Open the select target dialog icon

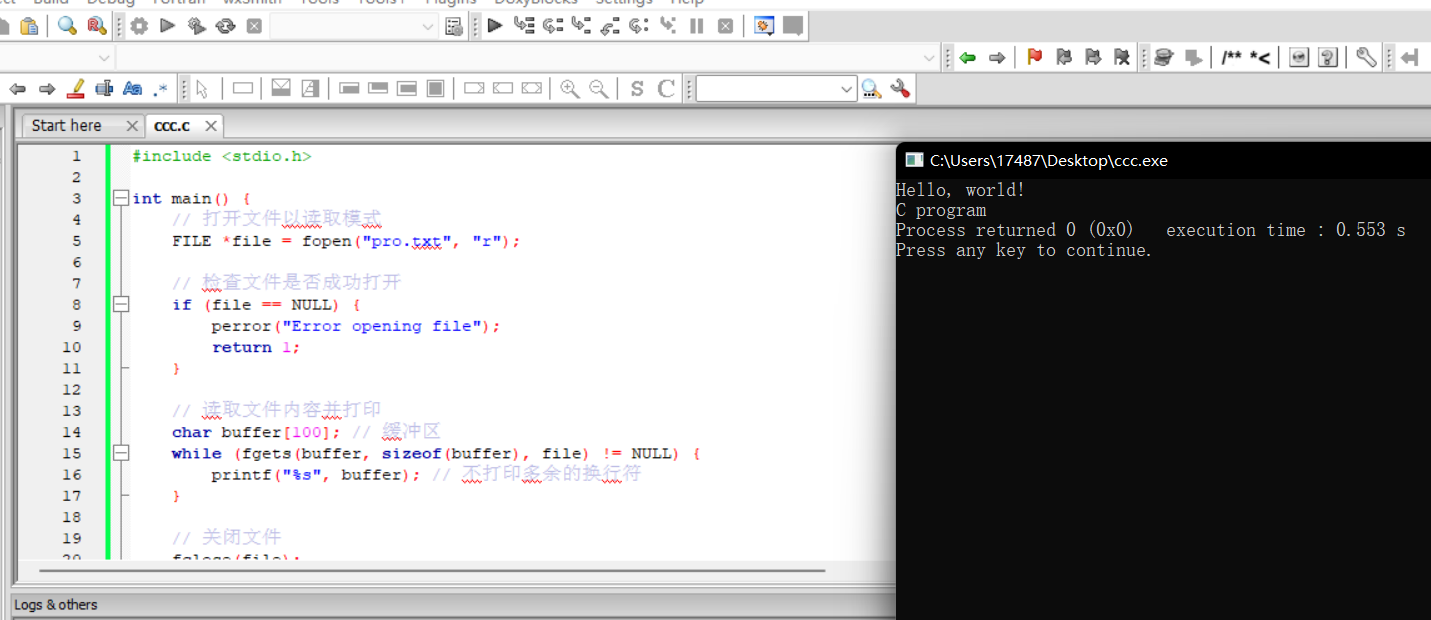point(454,26)
